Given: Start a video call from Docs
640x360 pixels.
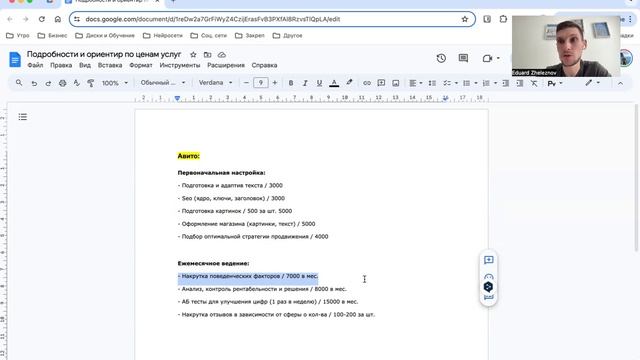Looking at the screenshot, I should pyautogui.click(x=490, y=58).
